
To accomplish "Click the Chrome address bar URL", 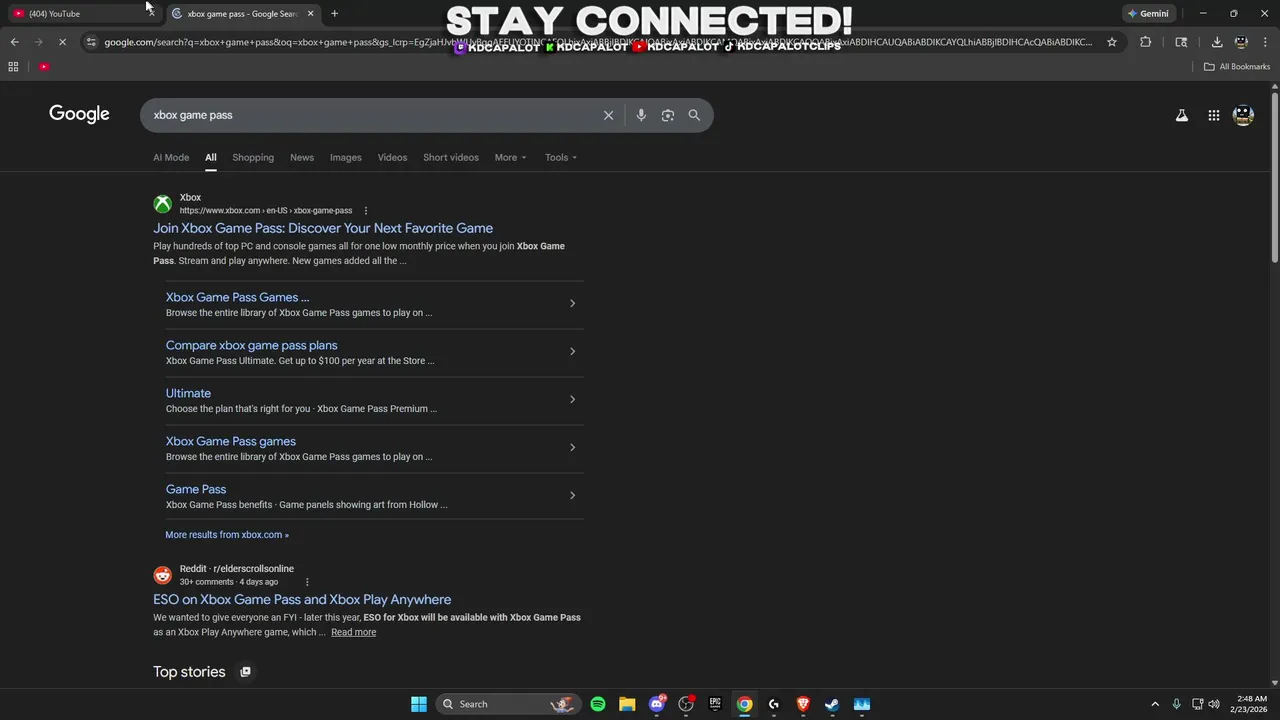I will (x=598, y=42).
